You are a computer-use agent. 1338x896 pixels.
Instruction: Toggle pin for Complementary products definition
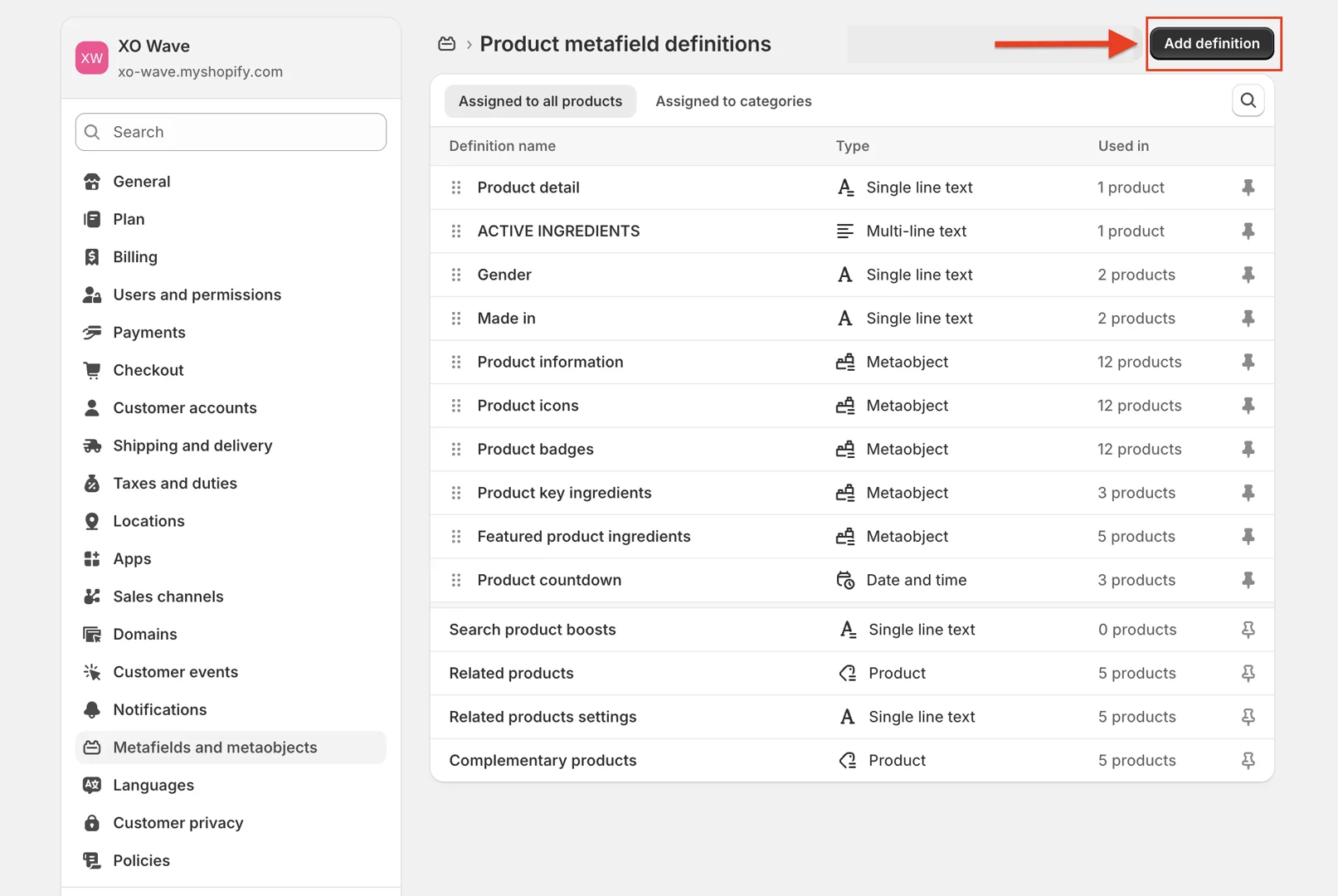tap(1248, 760)
